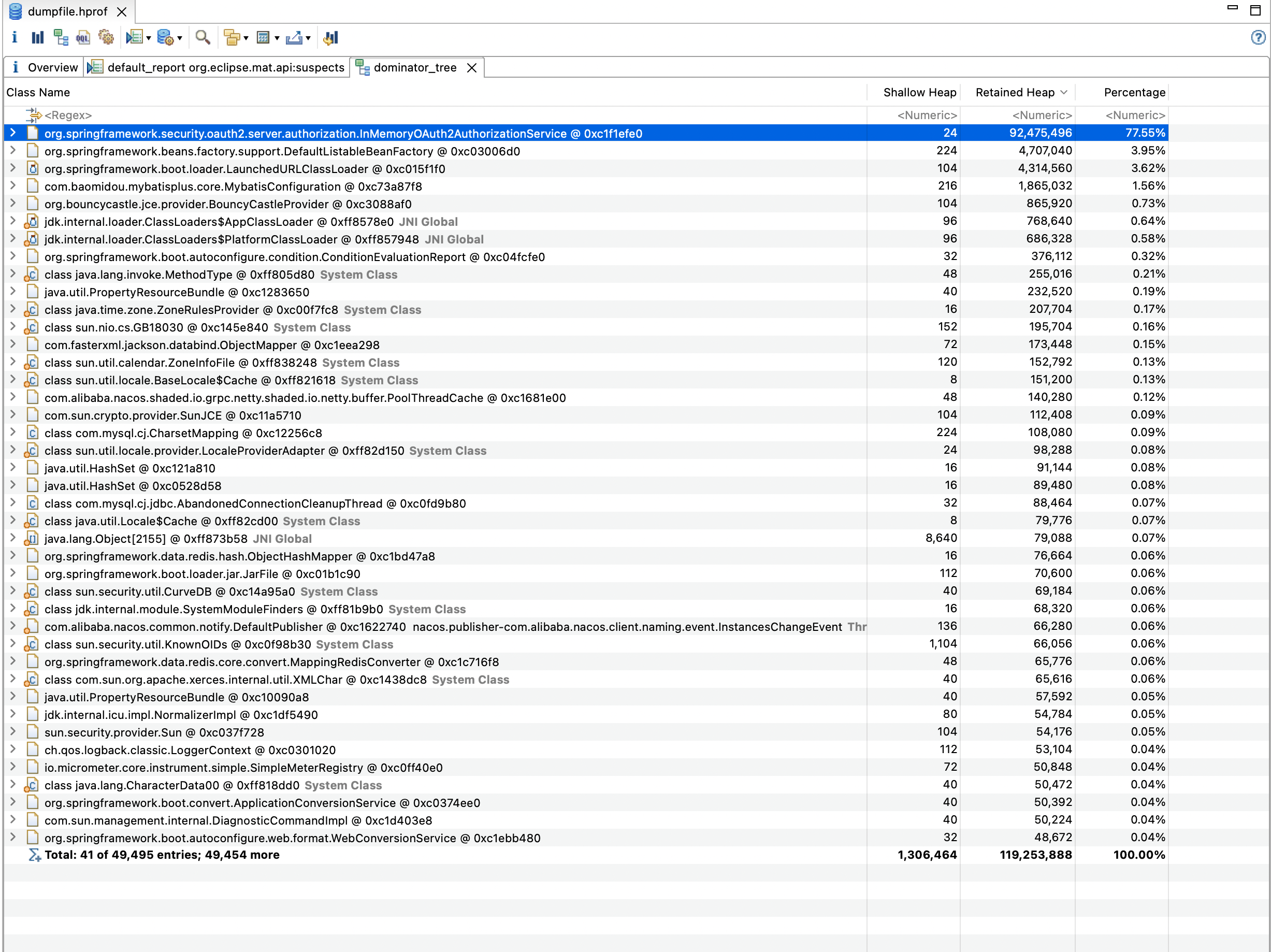Open the dominator tree toolbar icon
The width and height of the screenshot is (1271, 952).
pos(60,38)
